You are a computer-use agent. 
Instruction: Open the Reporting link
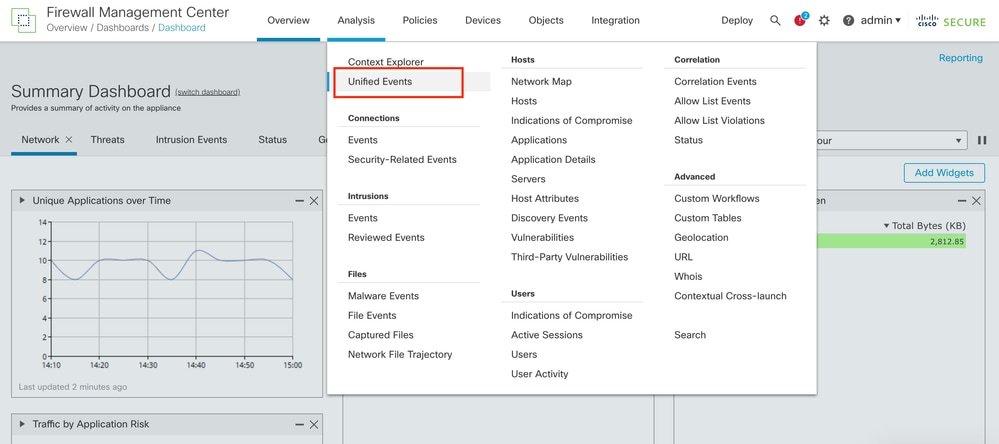[961, 58]
